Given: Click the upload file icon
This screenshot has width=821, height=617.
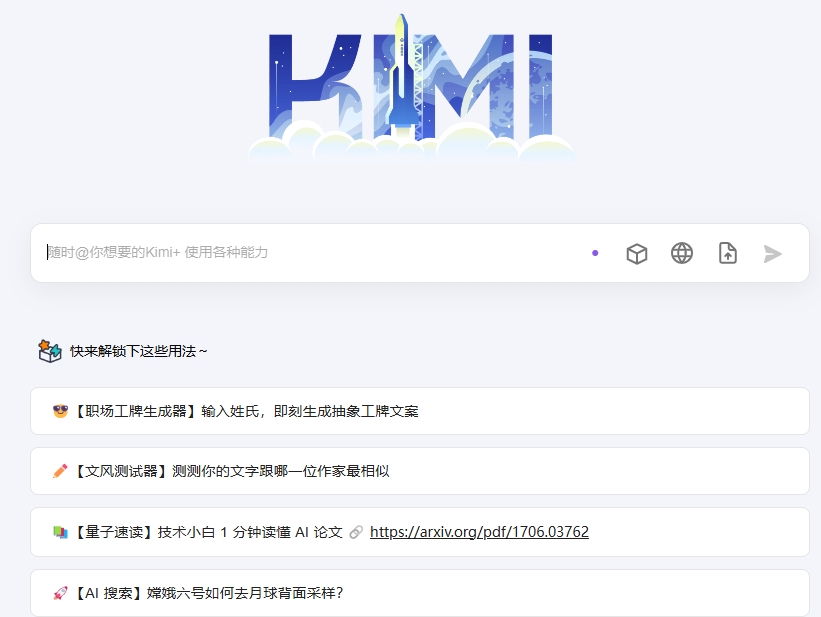Looking at the screenshot, I should [728, 253].
